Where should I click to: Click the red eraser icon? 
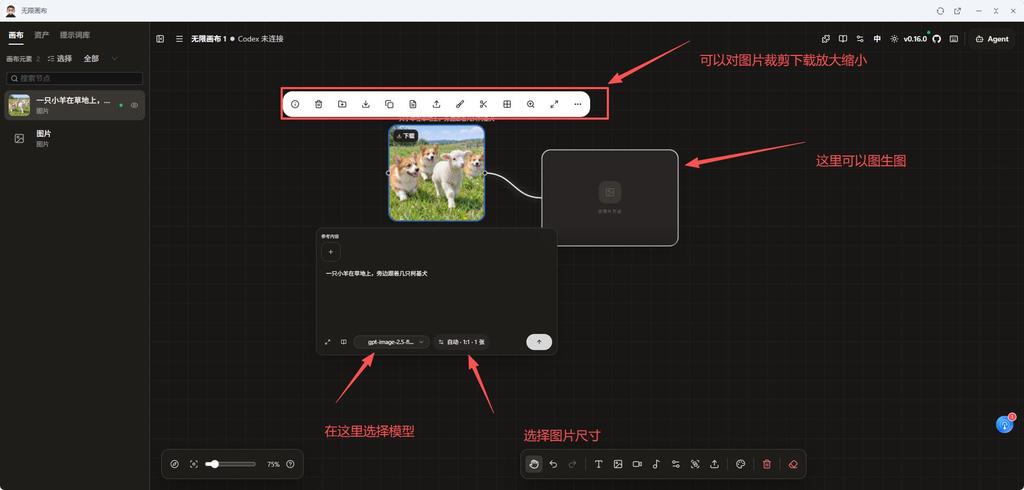pos(793,464)
